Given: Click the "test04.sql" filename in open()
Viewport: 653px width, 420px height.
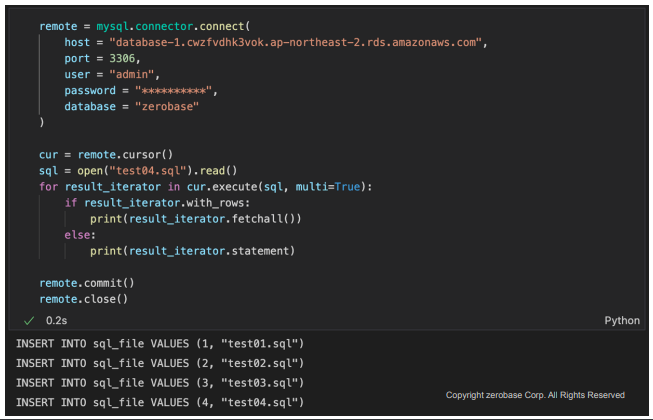Looking at the screenshot, I should click(147, 171).
